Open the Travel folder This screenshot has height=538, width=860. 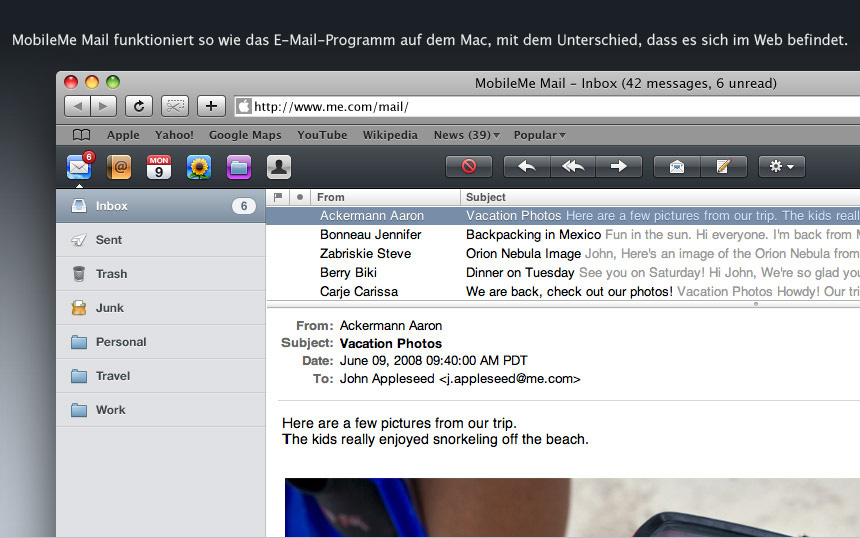[x=161, y=376]
